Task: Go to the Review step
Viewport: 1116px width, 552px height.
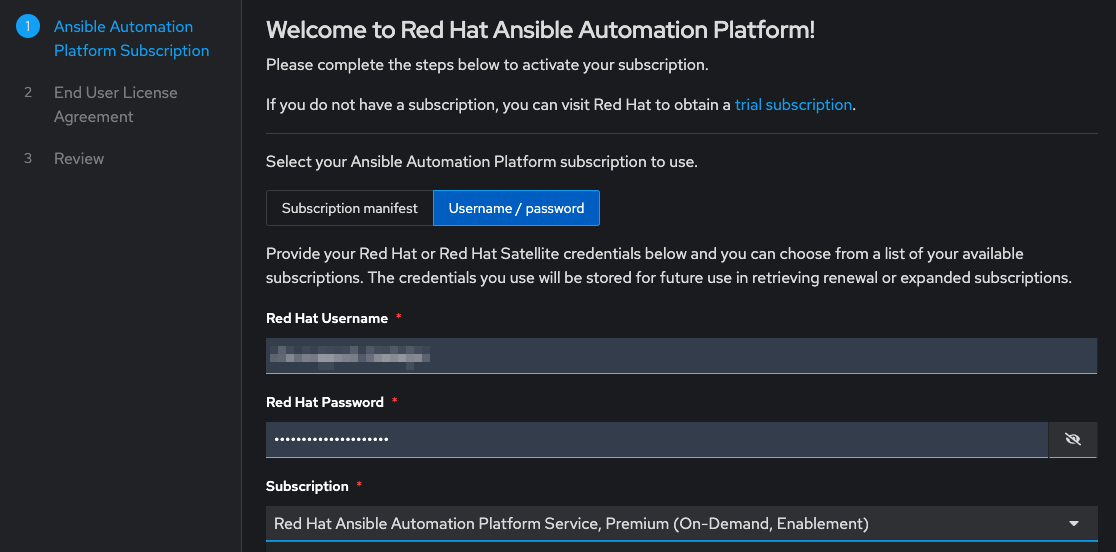Action: coord(79,159)
